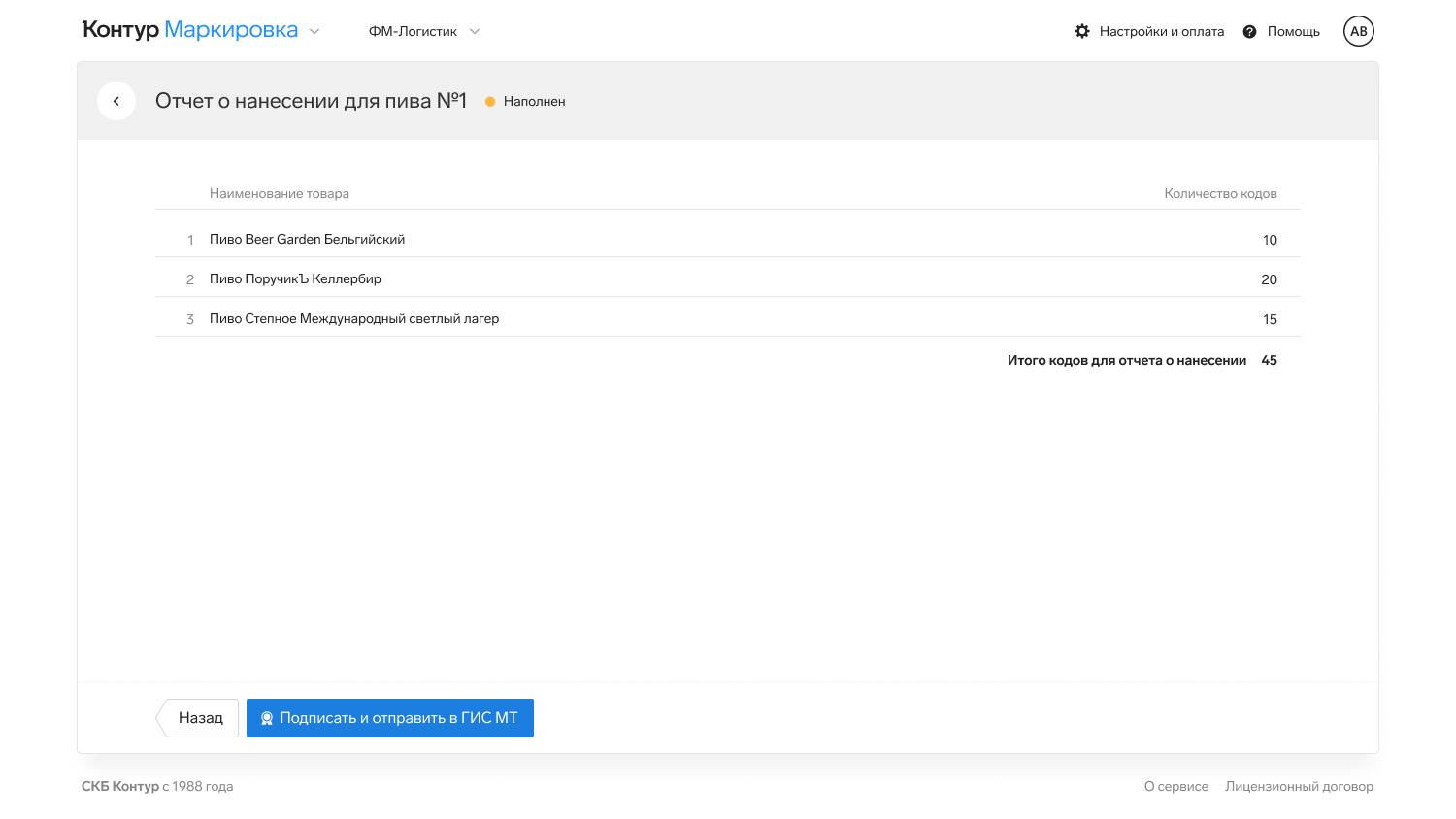The image size is (1456, 819).
Task: Open the Лицензионный договор footer link
Action: coord(1299,786)
